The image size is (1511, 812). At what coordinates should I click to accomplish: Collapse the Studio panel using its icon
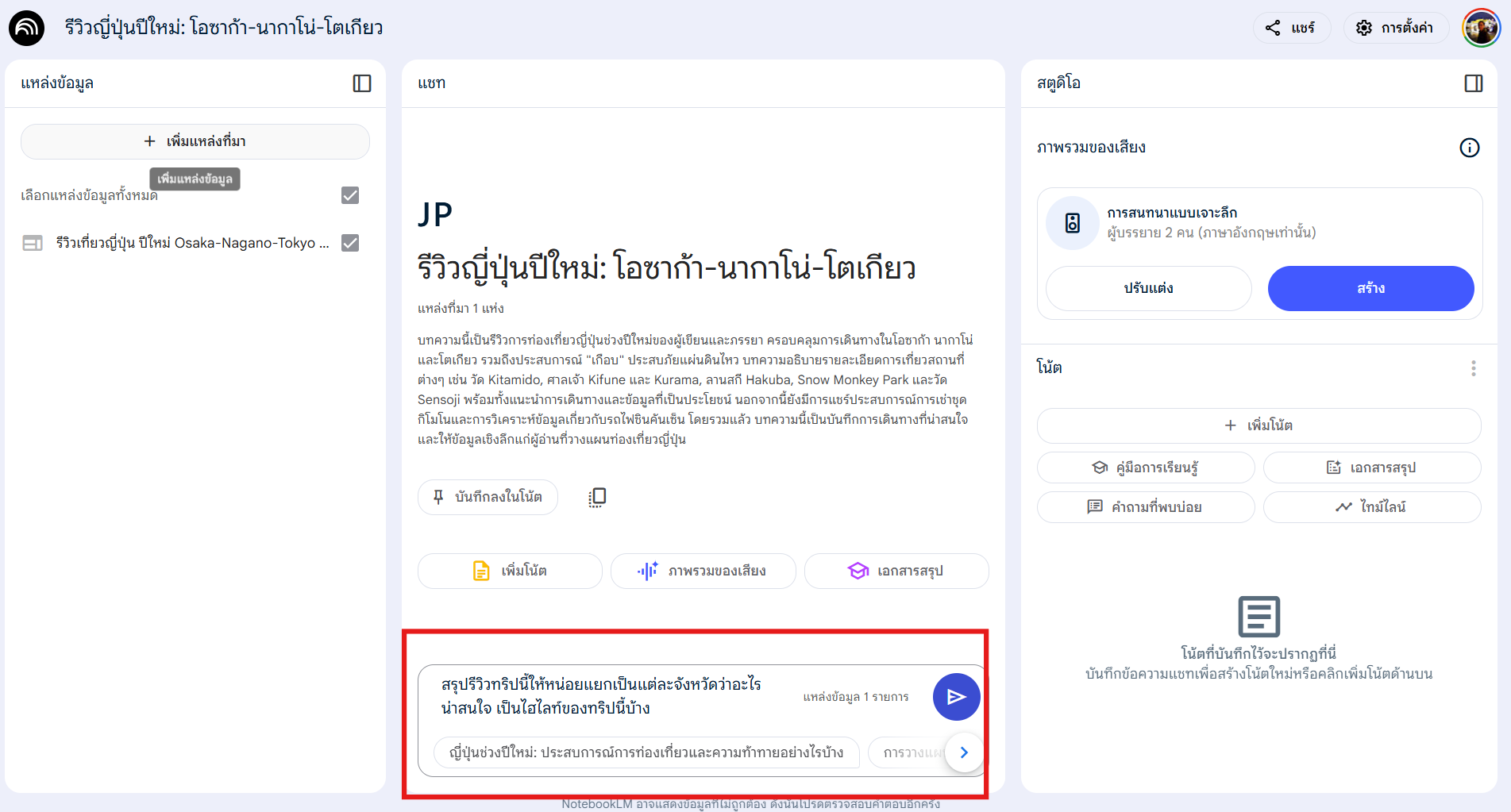(x=1474, y=83)
